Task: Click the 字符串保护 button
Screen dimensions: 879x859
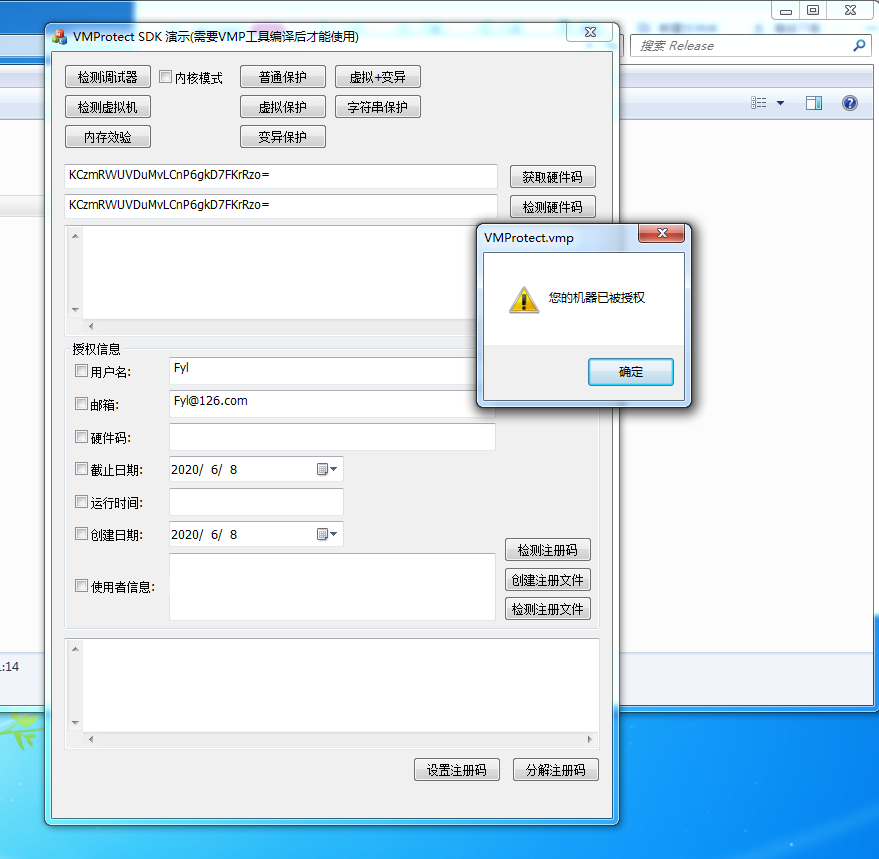Action: pos(377,107)
